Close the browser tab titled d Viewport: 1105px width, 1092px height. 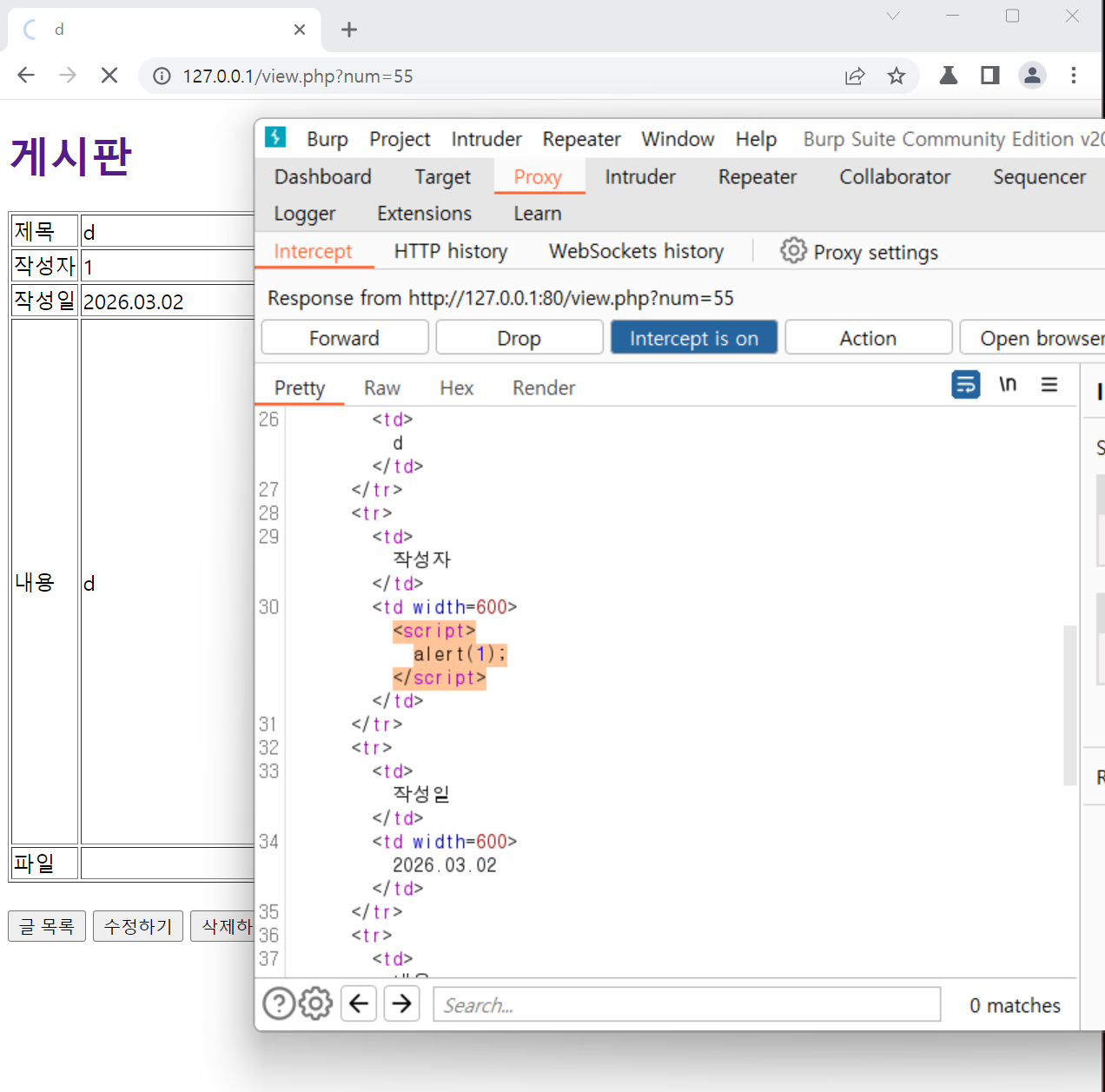(x=300, y=30)
